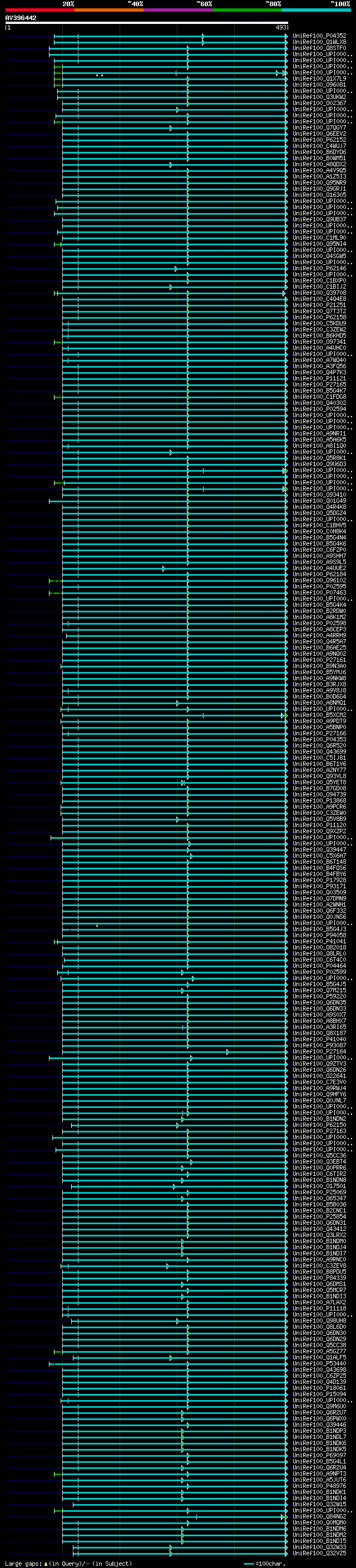Open hit UniRef100_O97341
This screenshot has height=1568, width=356.
point(319,342)
